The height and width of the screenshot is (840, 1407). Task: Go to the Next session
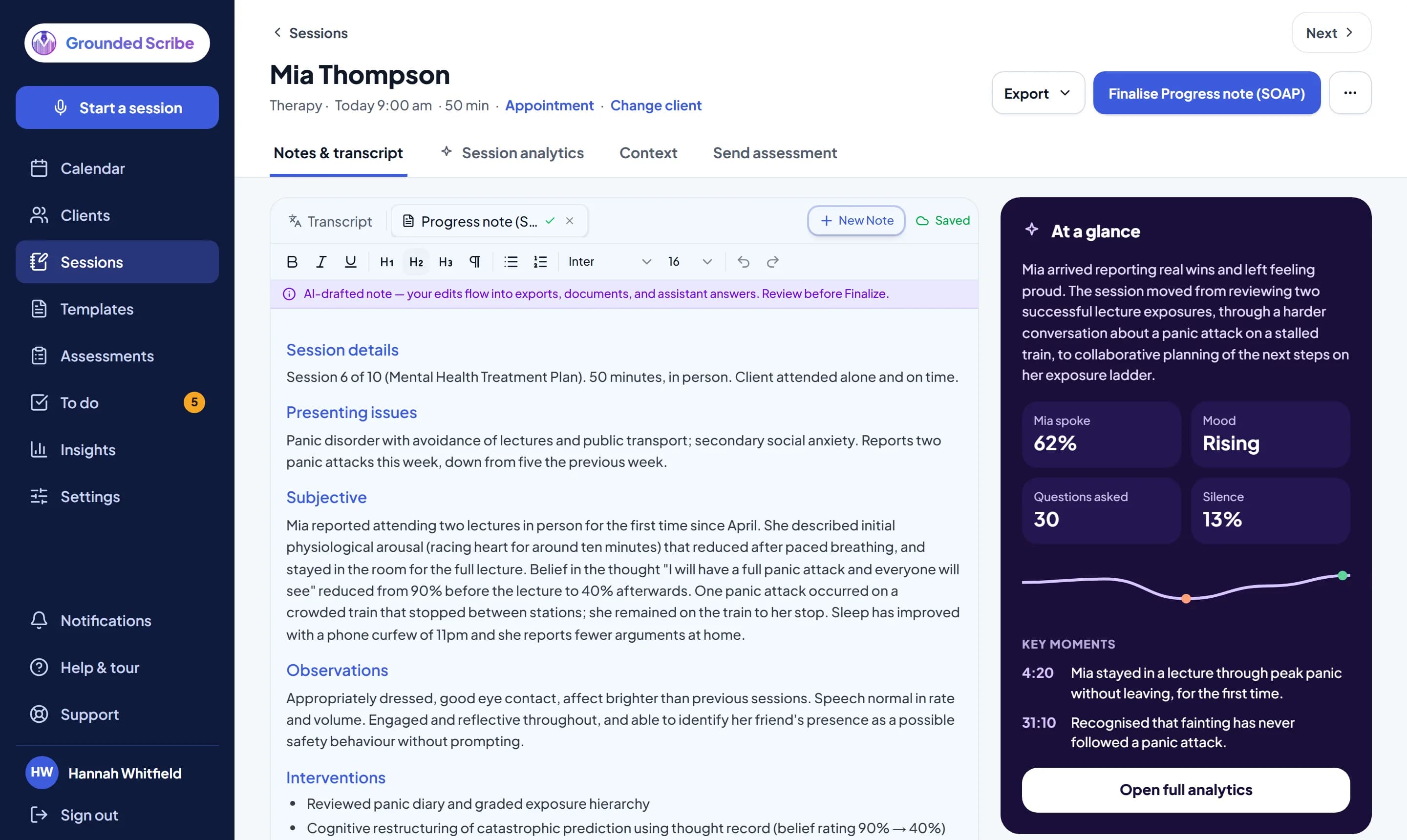(1331, 33)
